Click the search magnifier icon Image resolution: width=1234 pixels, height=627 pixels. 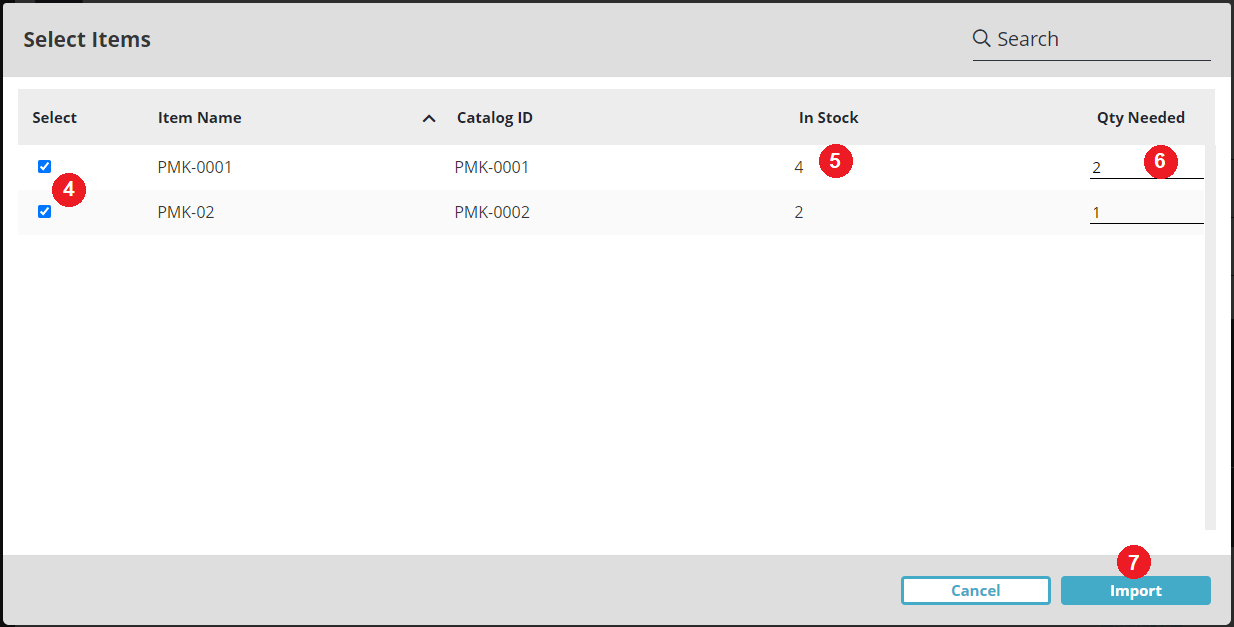(979, 38)
